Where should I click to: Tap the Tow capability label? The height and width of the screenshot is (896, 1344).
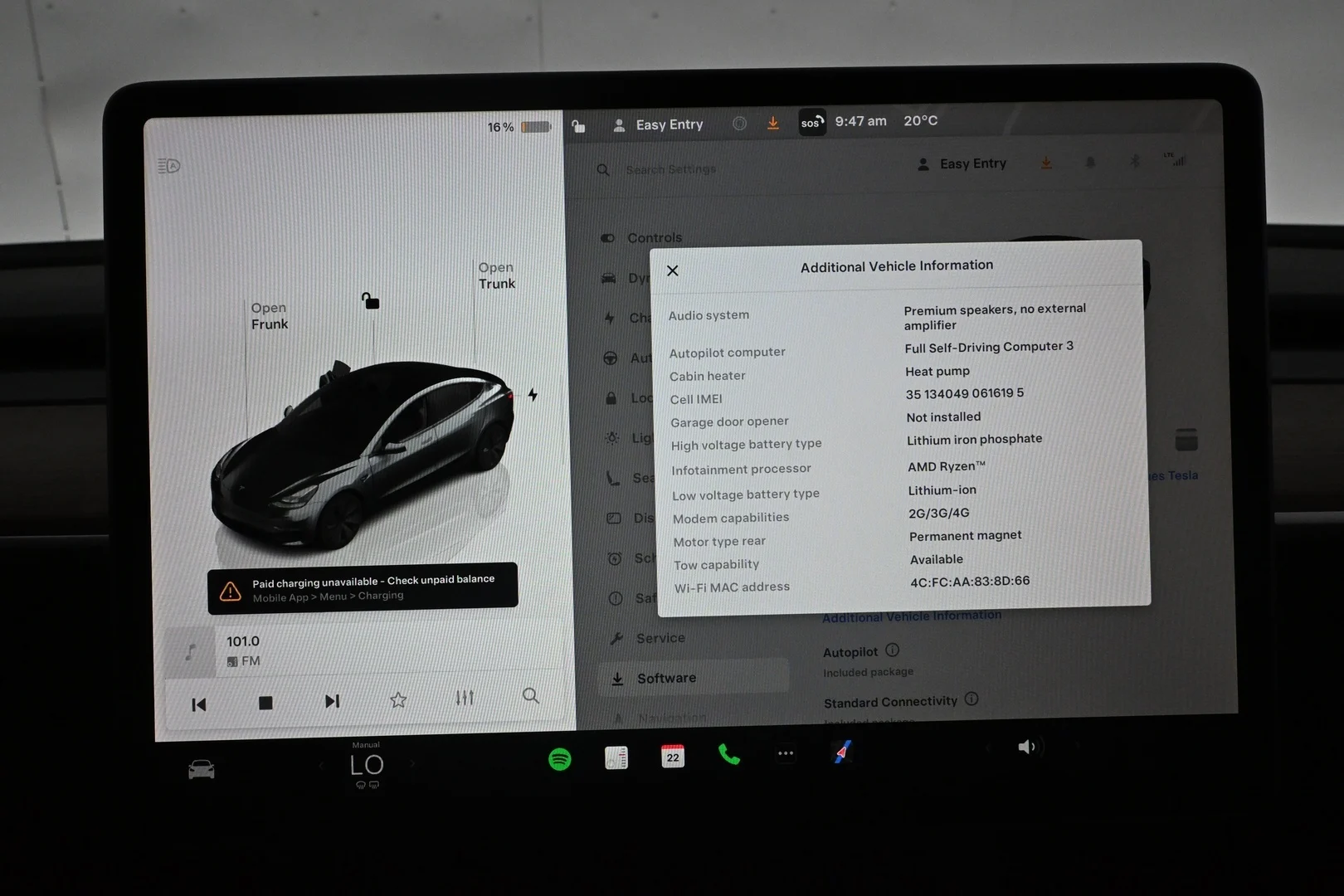(716, 564)
